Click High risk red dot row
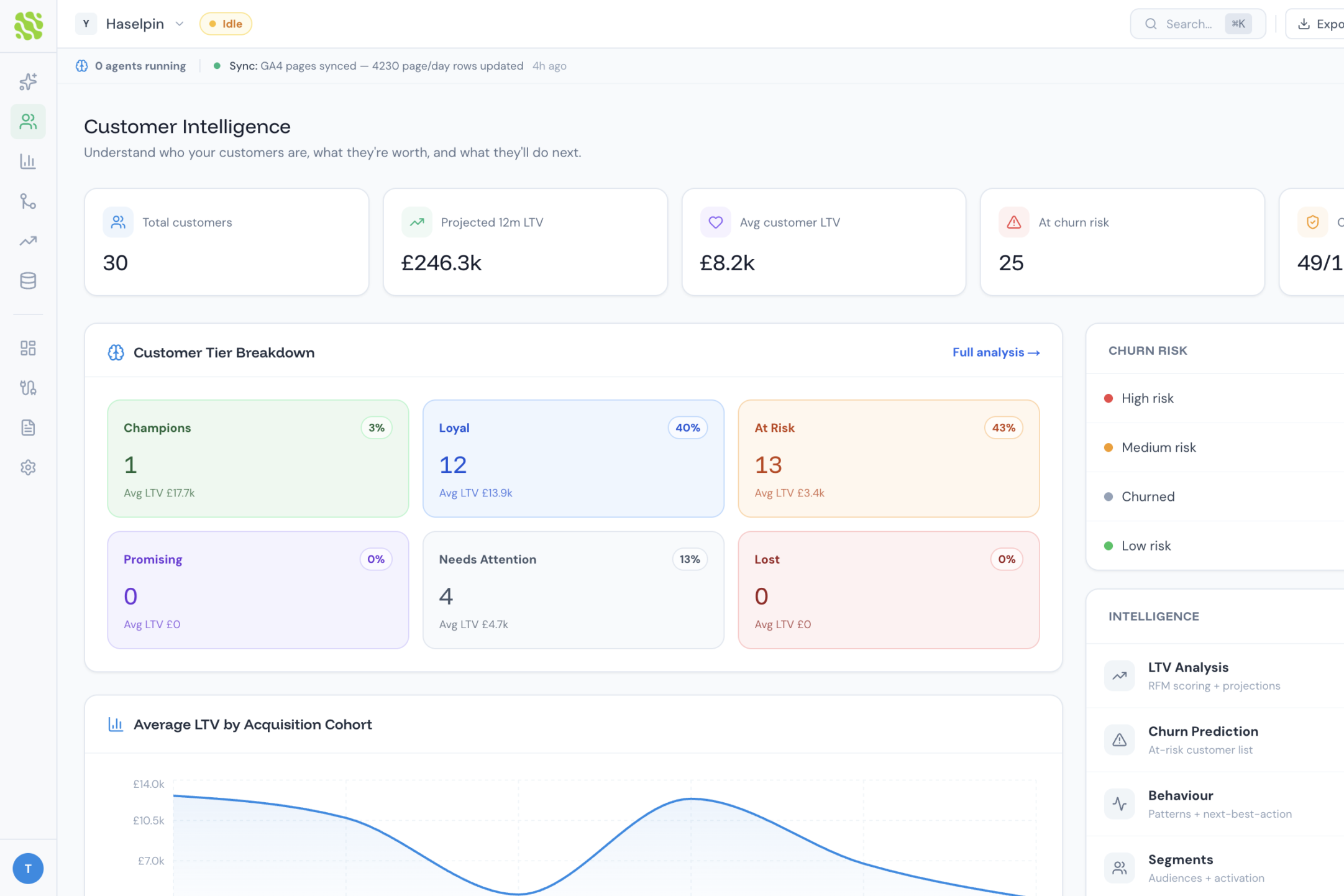Image resolution: width=1344 pixels, height=896 pixels. point(1146,398)
